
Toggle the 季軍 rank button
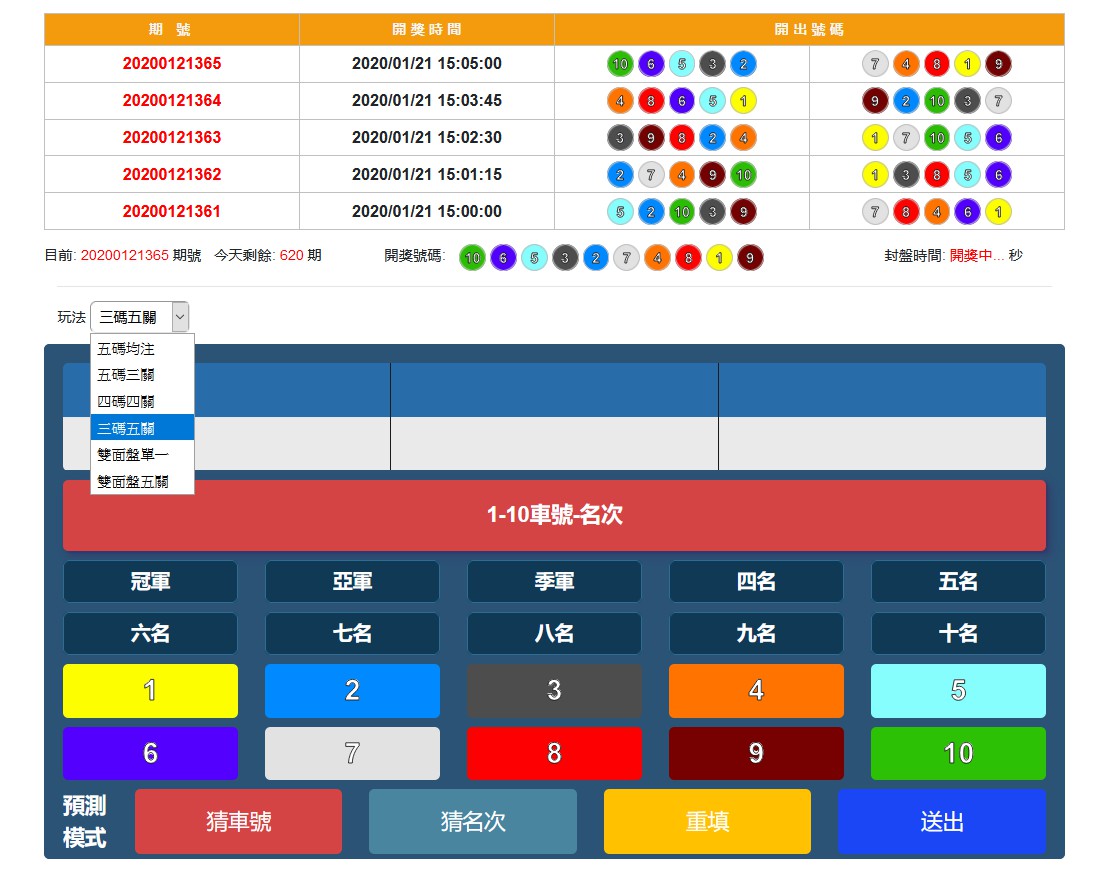pos(554,582)
